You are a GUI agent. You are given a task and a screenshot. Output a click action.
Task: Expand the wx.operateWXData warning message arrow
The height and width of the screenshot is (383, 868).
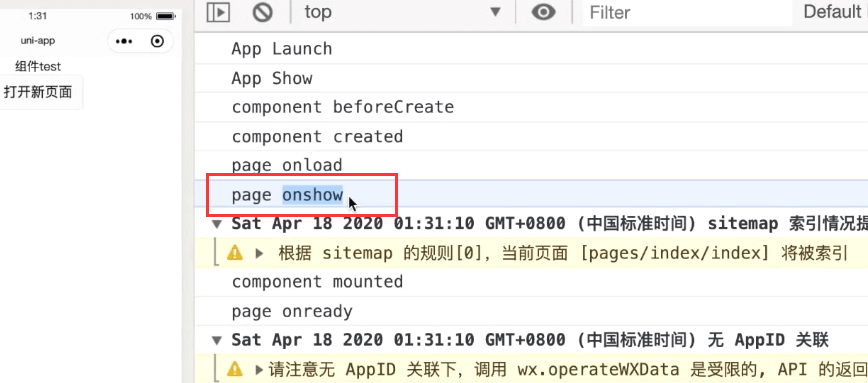click(259, 369)
